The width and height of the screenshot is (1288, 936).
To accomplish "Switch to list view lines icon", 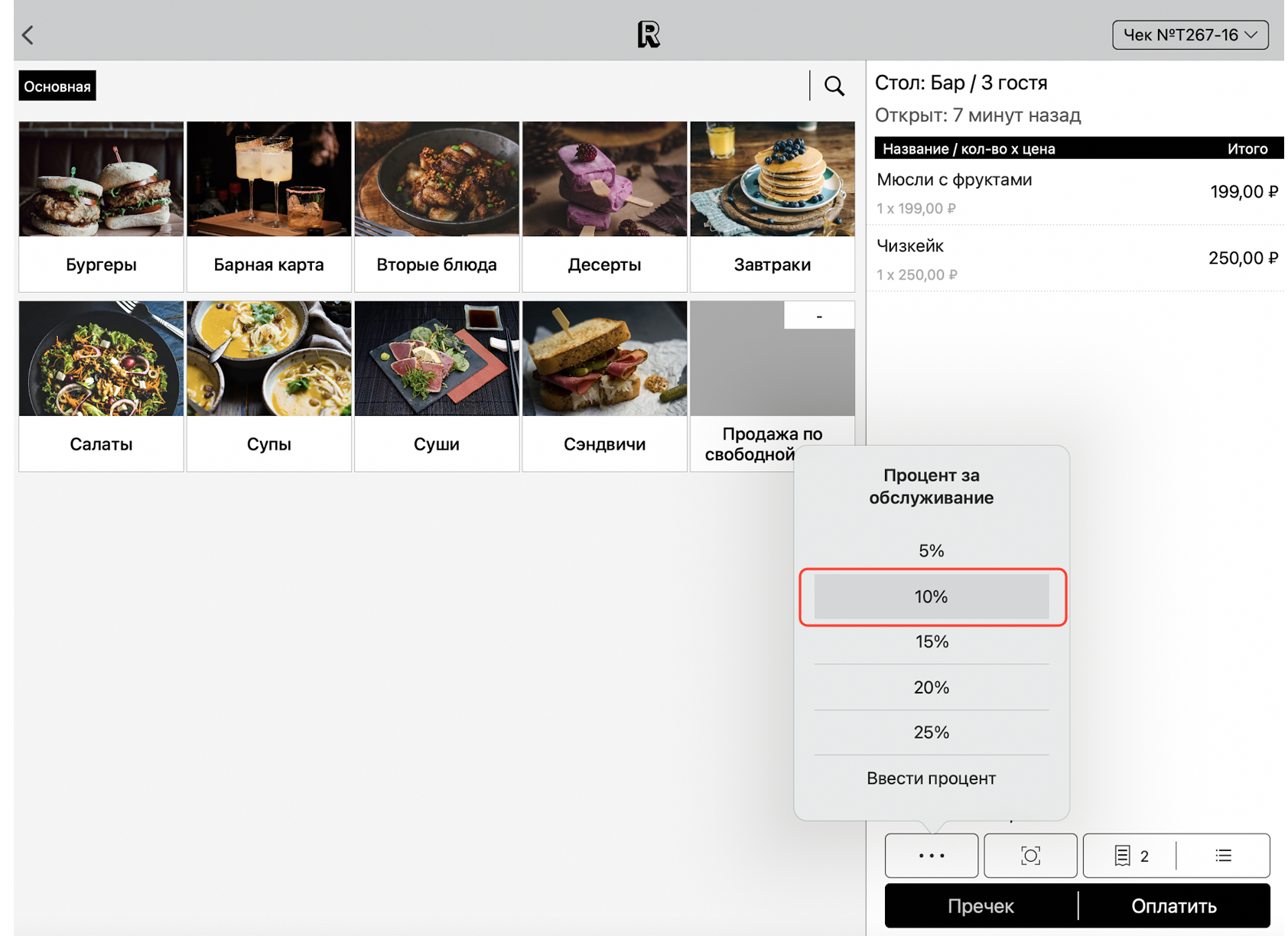I will coord(1224,855).
